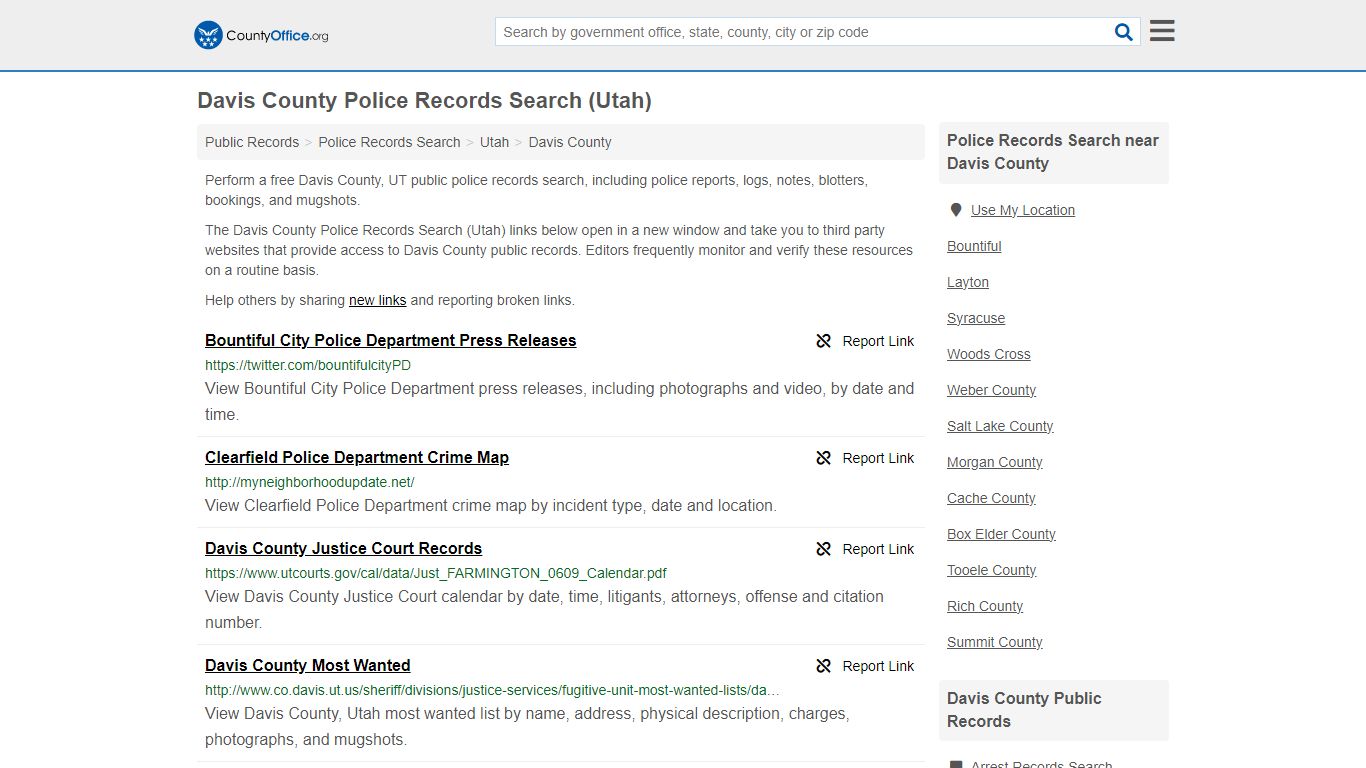Click broken-link icon for Bountiful Press Releases
Screen dimensions: 1366x768
coord(824,341)
